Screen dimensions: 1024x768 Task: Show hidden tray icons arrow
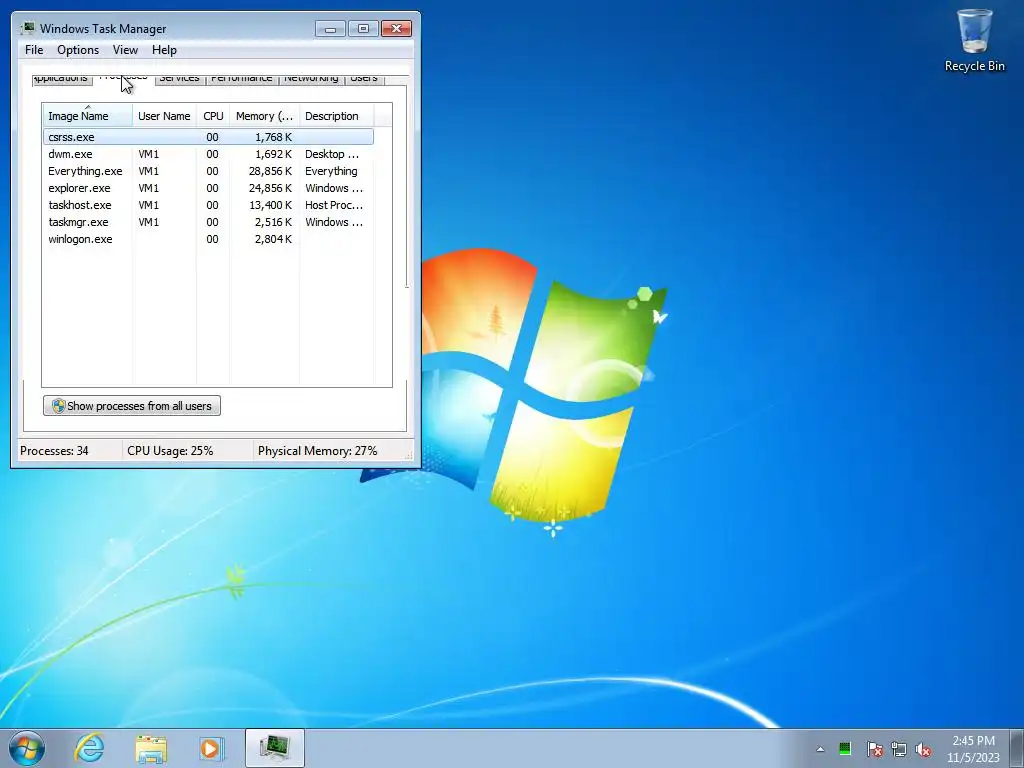coord(820,749)
